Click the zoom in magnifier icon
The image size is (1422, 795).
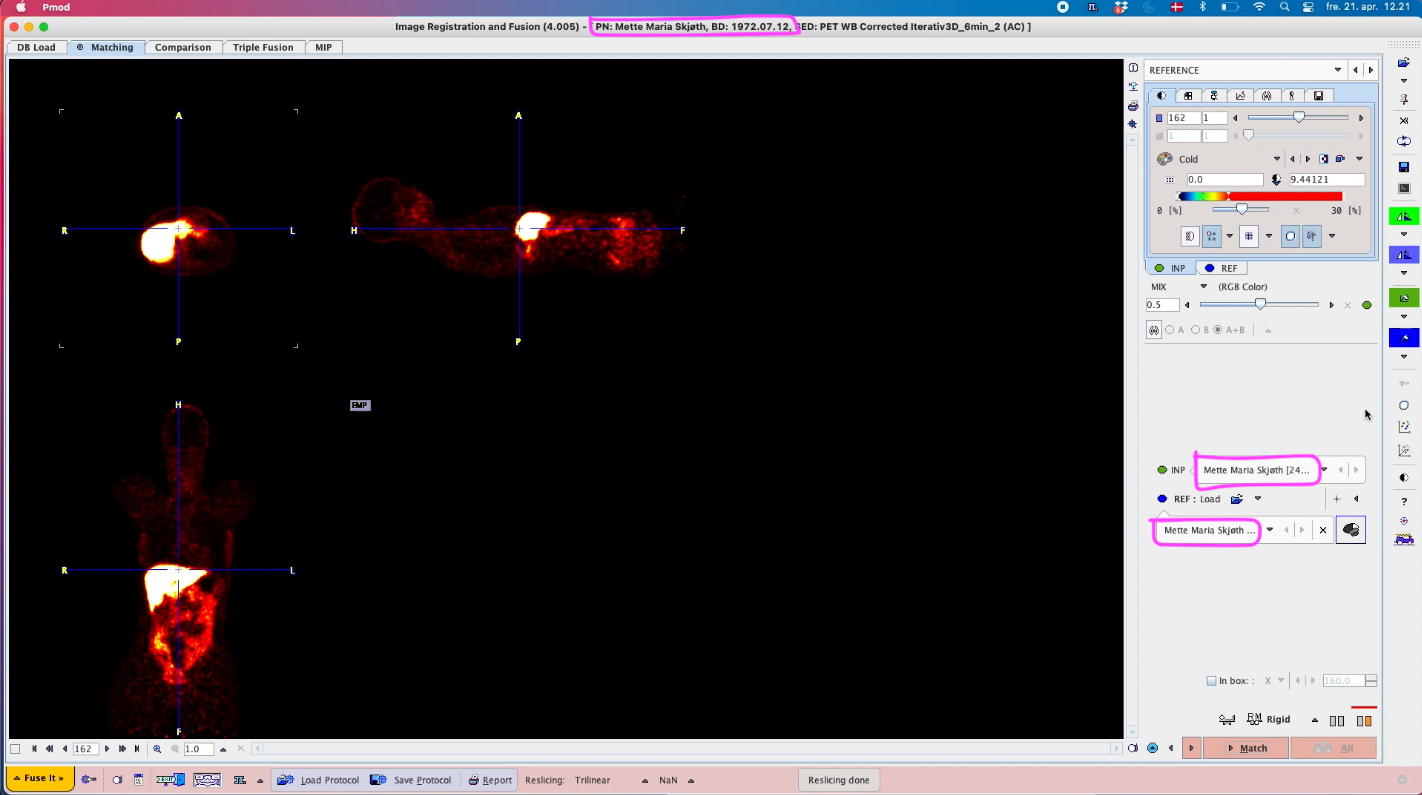tap(157, 749)
